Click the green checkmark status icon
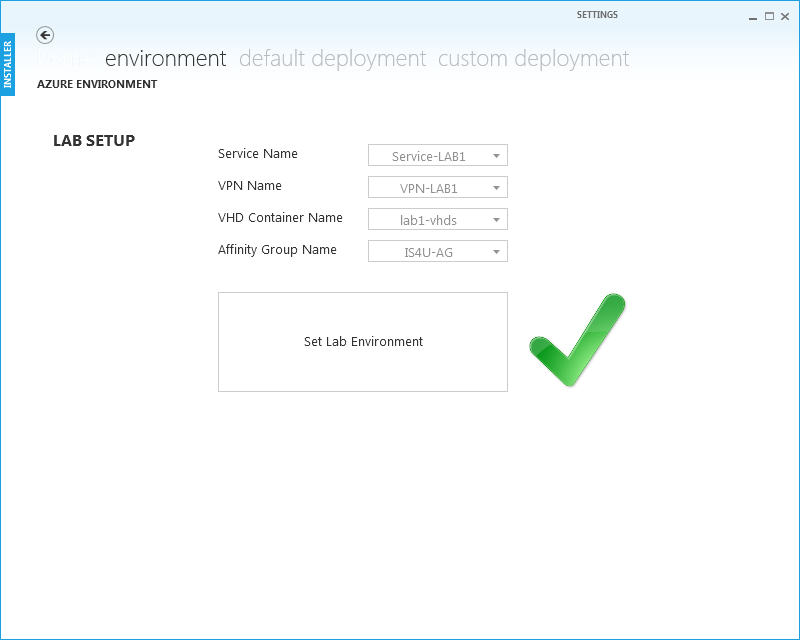This screenshot has height=640, width=800. pyautogui.click(x=577, y=340)
